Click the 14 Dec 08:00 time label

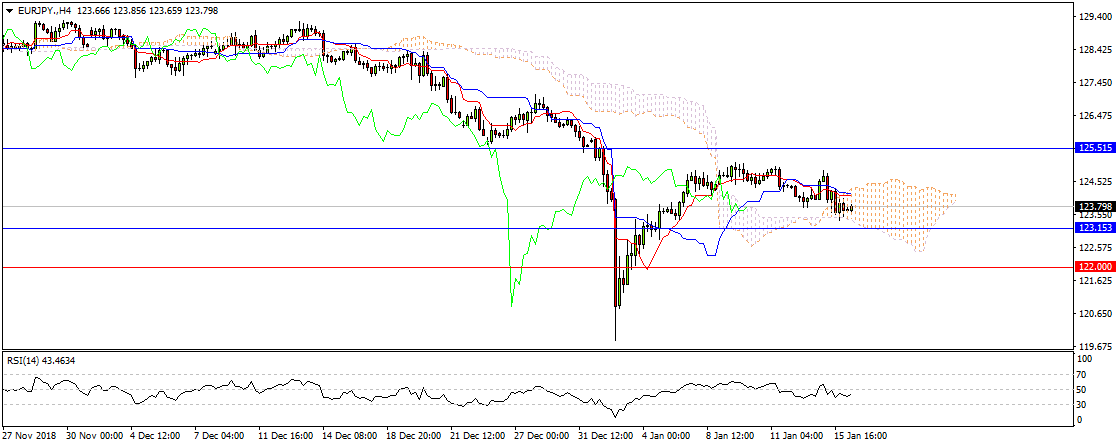point(348,435)
